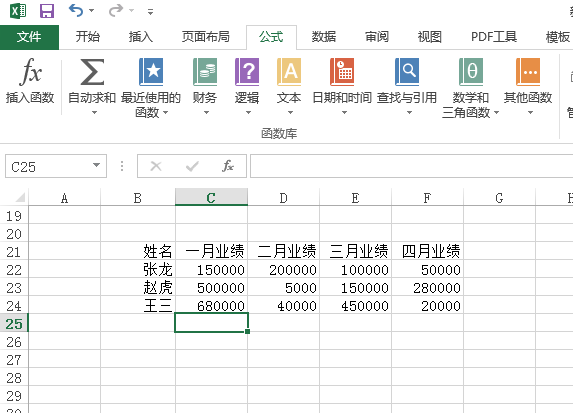Click the formula bar fx icon
Viewport: 573px width, 413px height.
coord(227,166)
